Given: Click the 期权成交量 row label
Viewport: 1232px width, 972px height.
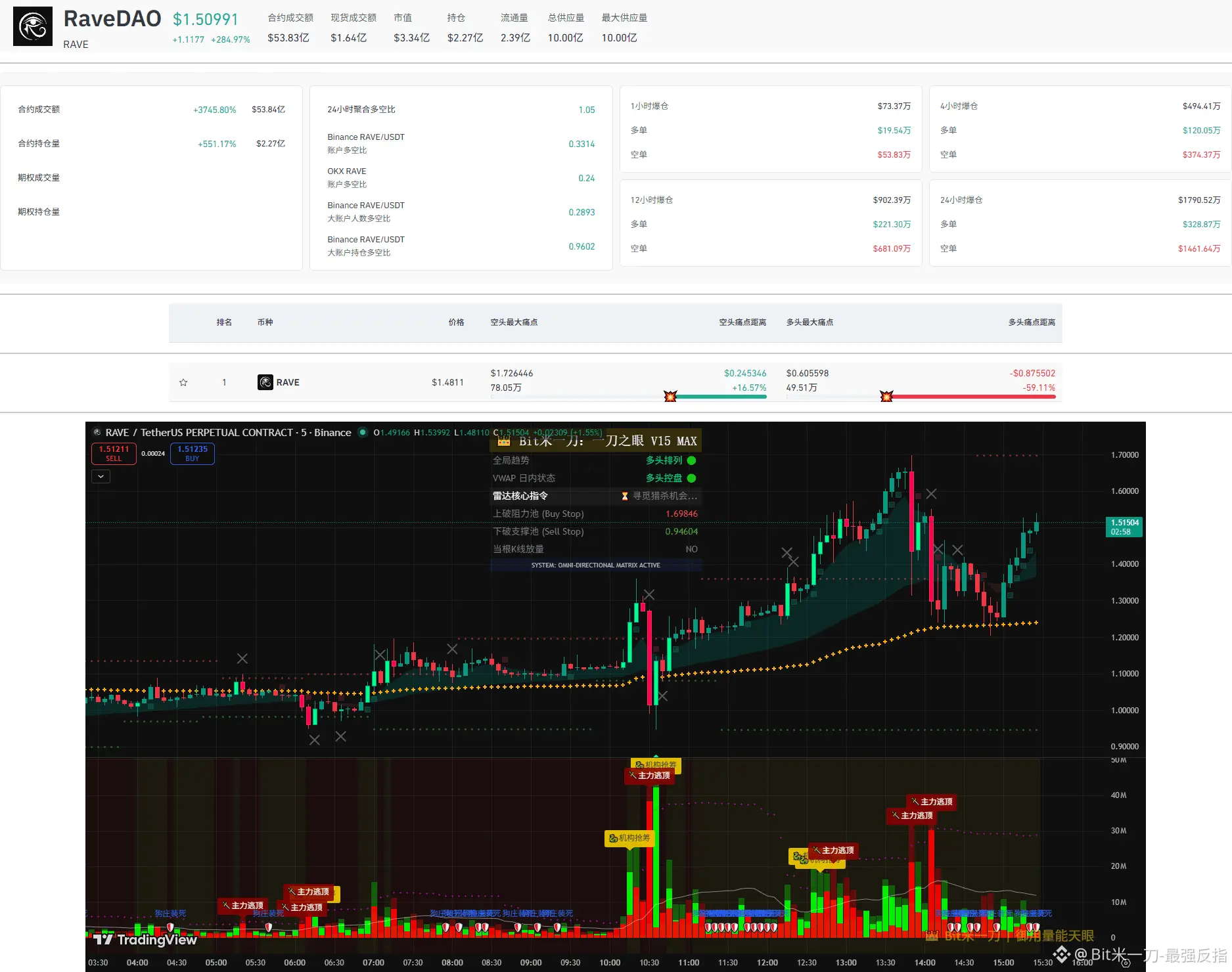Looking at the screenshot, I should (39, 178).
